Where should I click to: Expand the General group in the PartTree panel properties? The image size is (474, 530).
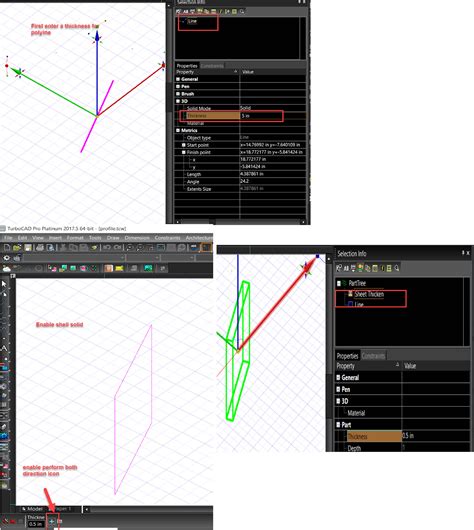pyautogui.click(x=338, y=377)
